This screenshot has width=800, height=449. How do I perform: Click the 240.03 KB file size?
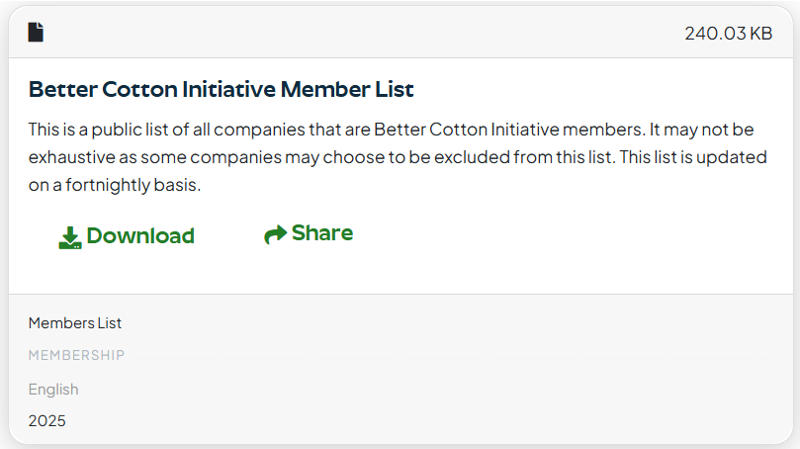tap(728, 33)
